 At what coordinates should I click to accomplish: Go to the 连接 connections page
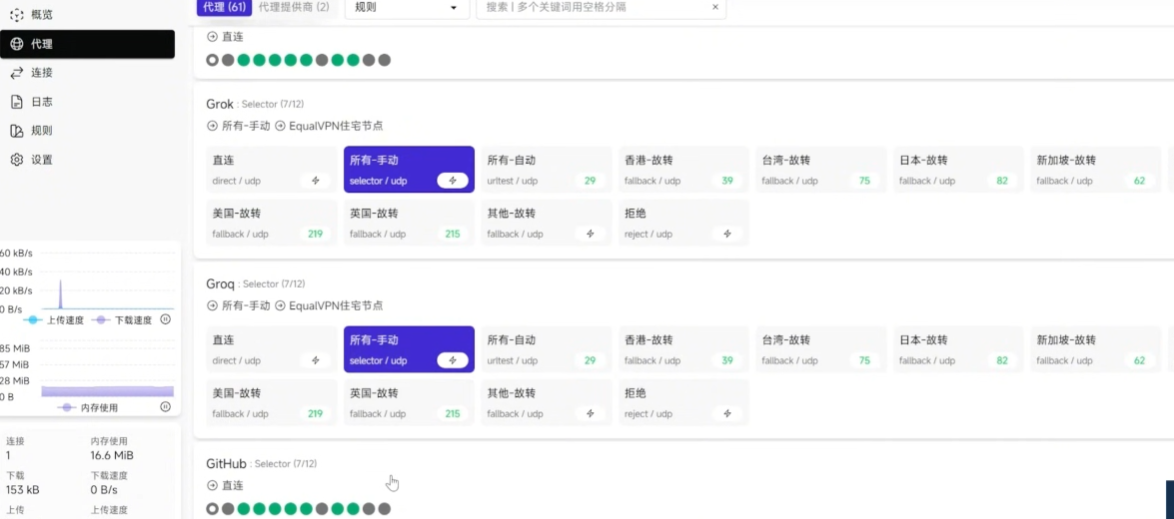click(x=88, y=73)
